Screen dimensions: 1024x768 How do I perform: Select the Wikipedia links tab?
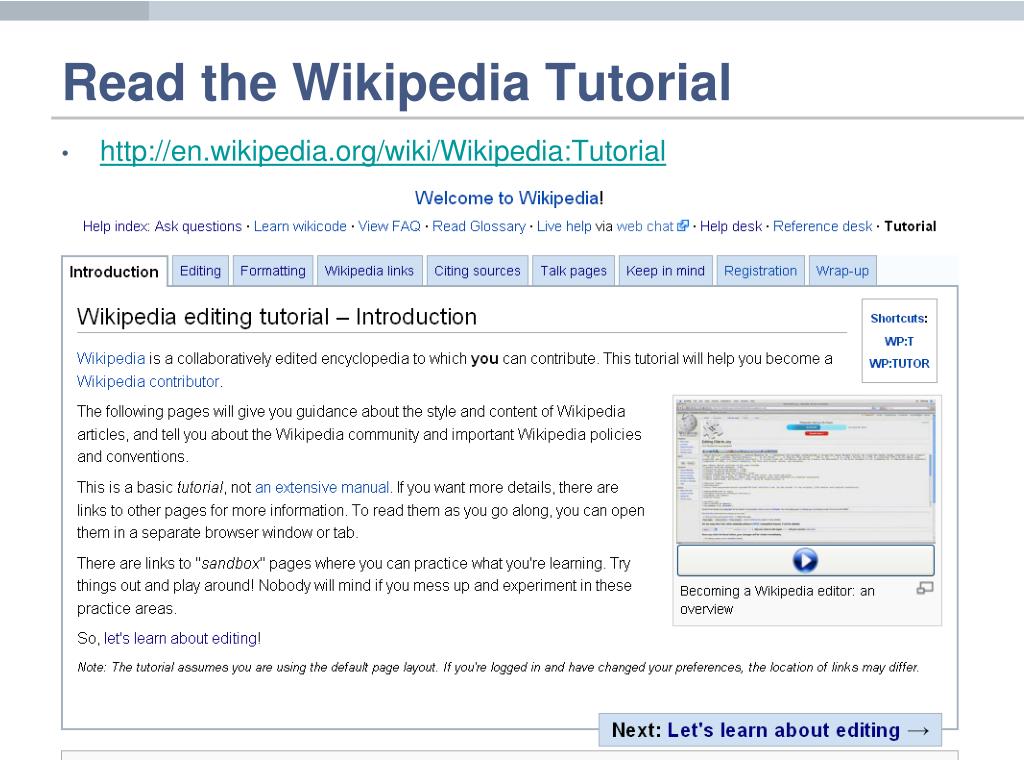pyautogui.click(x=369, y=271)
